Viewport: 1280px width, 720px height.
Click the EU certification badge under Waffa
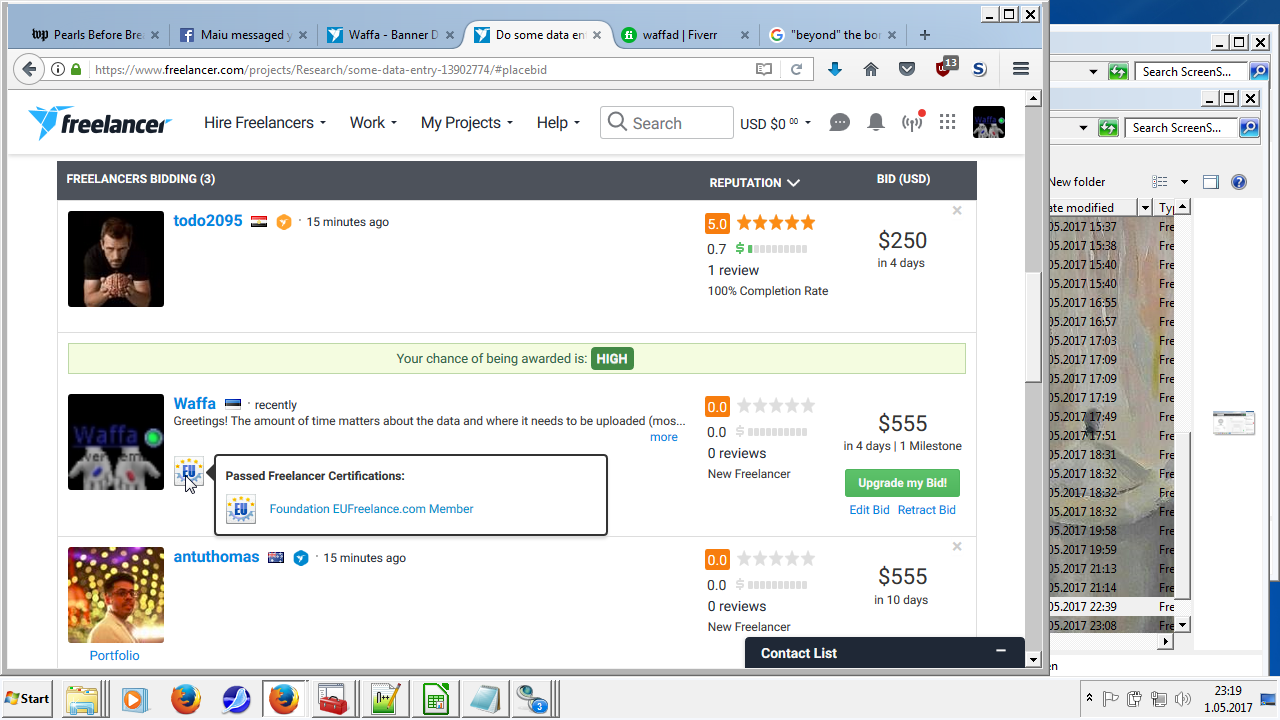coord(188,472)
